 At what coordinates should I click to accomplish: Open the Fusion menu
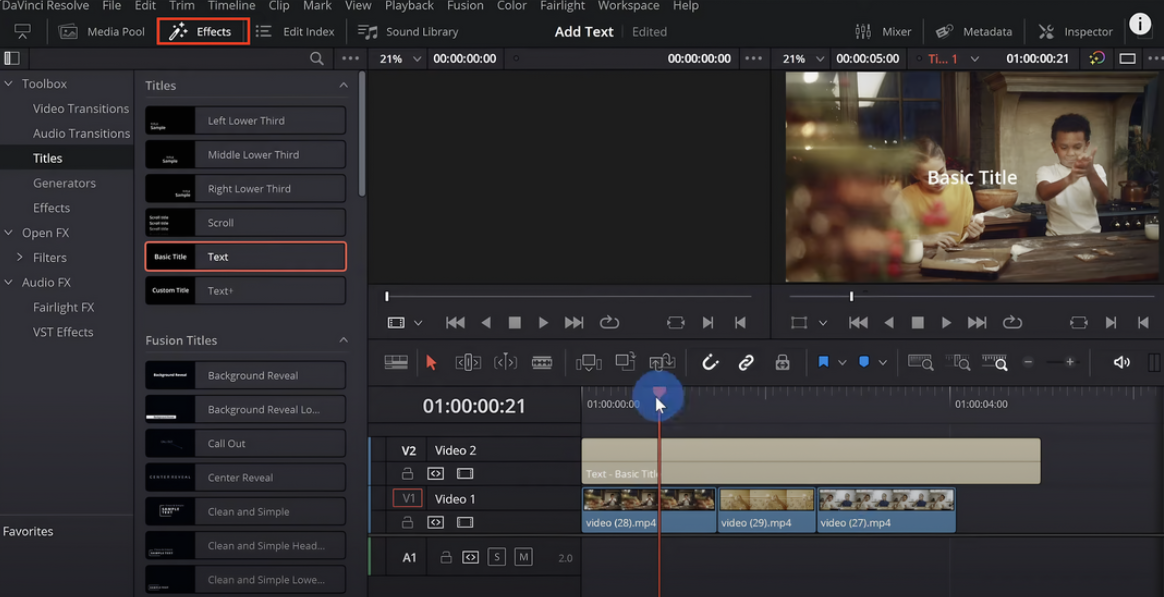[465, 6]
